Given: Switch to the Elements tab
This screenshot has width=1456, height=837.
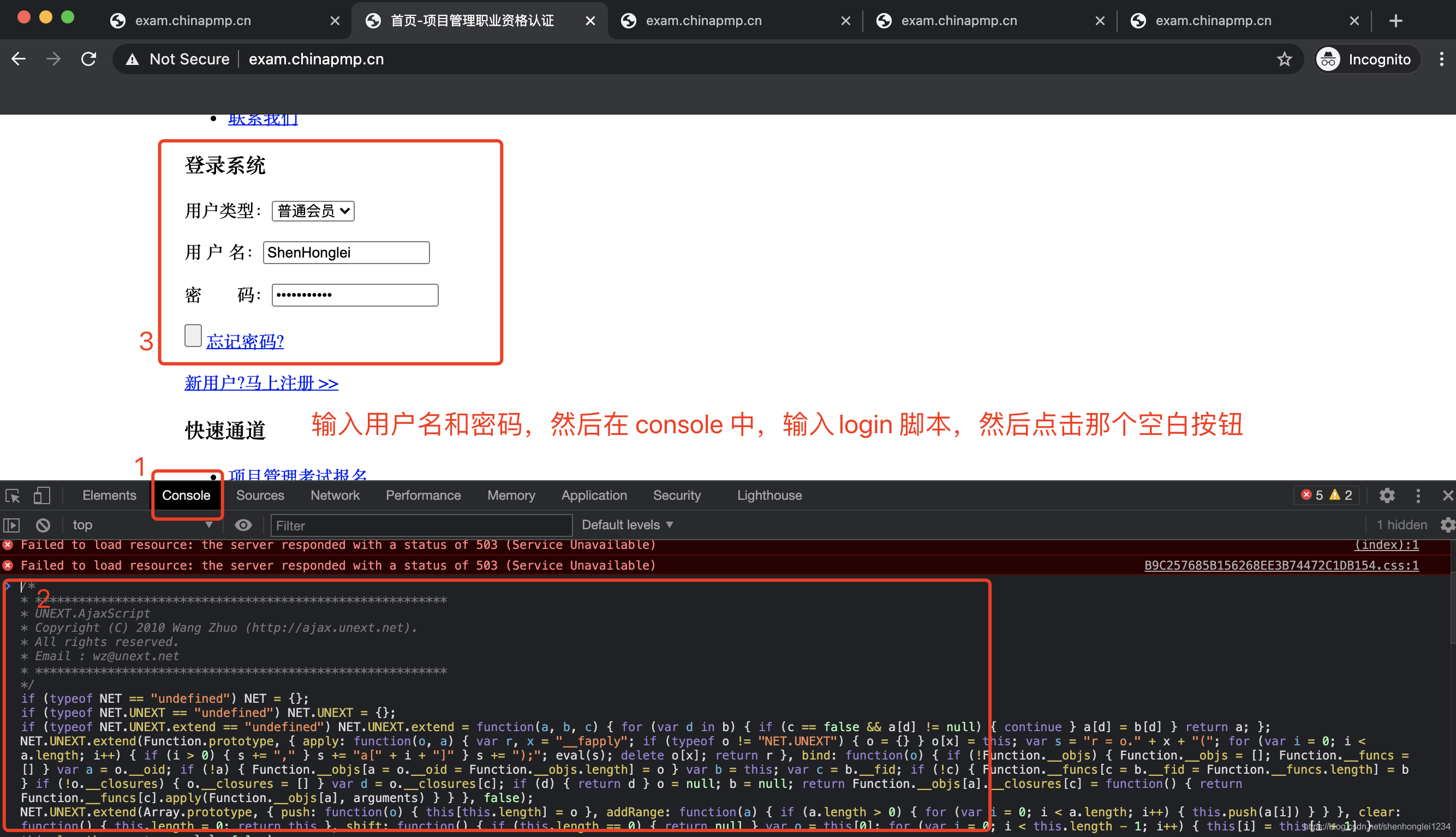Looking at the screenshot, I should click(x=109, y=495).
